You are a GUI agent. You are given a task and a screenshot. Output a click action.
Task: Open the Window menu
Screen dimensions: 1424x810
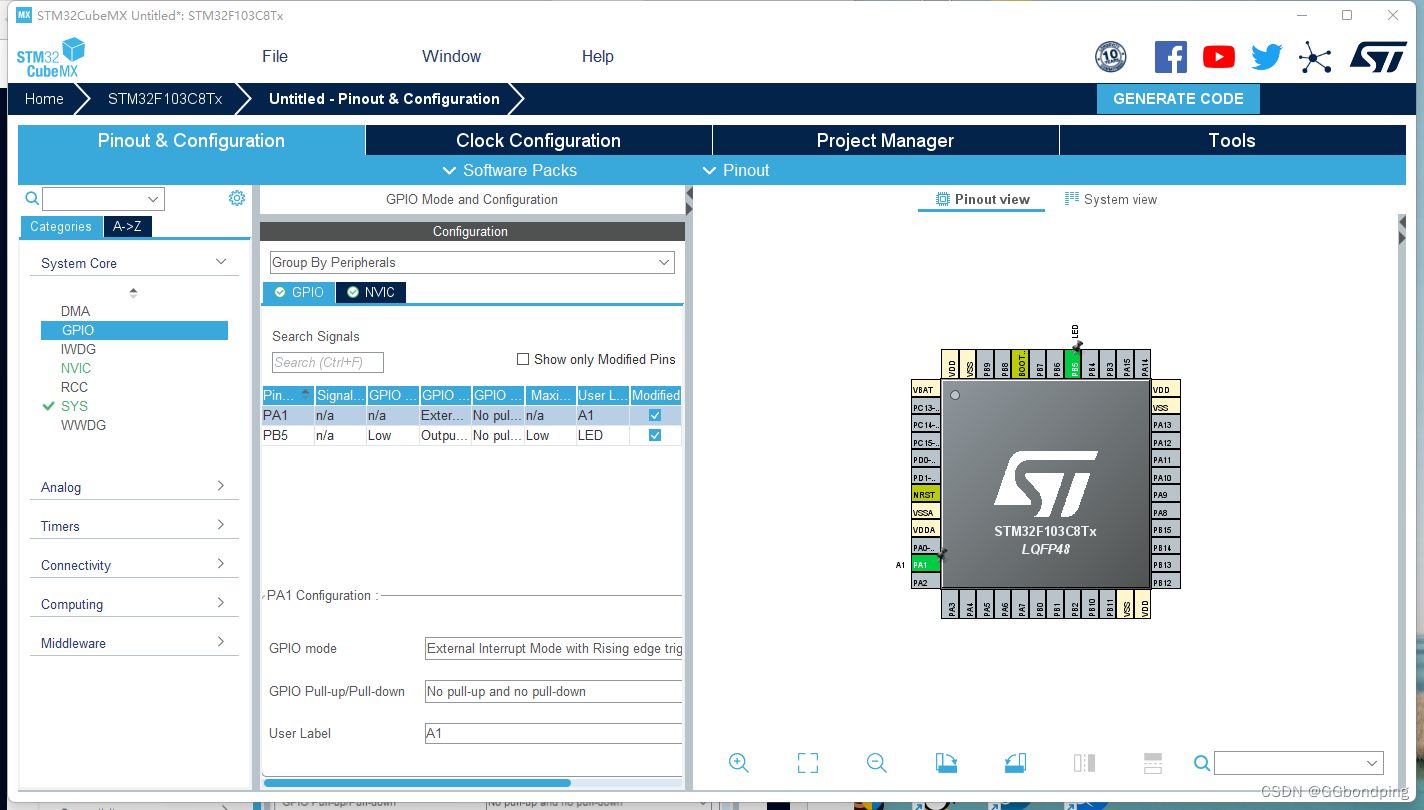pyautogui.click(x=451, y=56)
